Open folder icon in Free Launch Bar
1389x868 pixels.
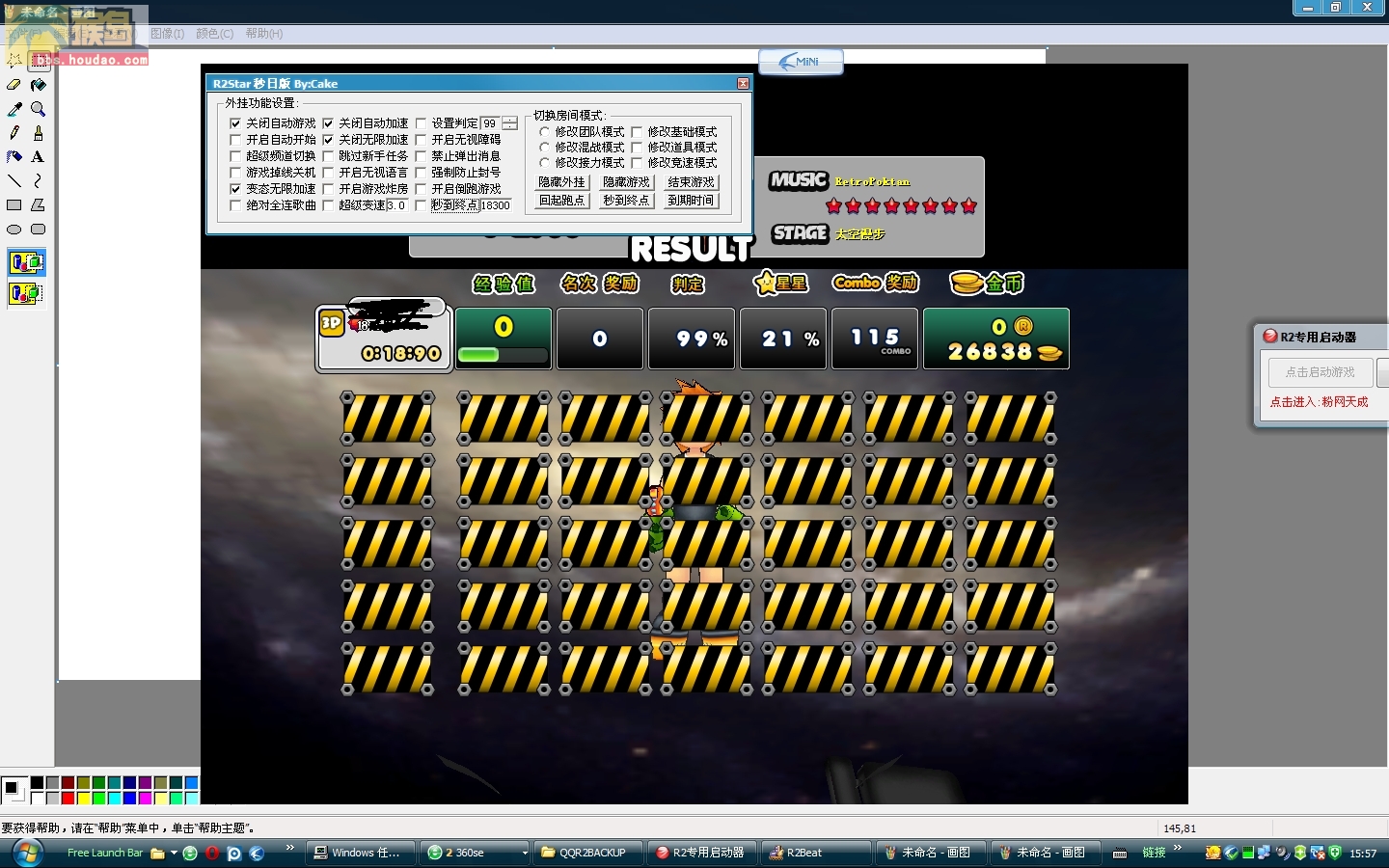click(x=157, y=854)
